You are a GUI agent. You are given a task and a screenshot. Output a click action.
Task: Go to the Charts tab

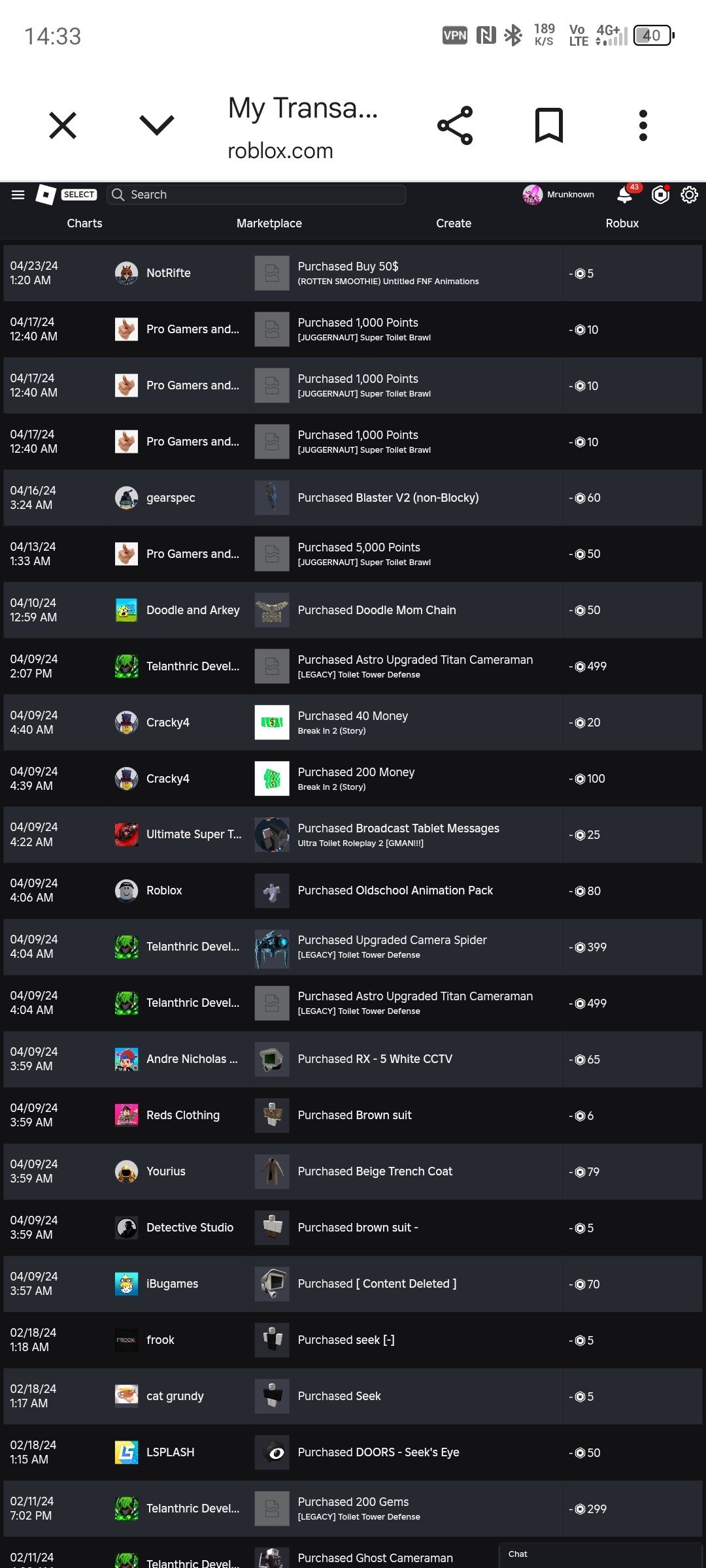(x=84, y=223)
